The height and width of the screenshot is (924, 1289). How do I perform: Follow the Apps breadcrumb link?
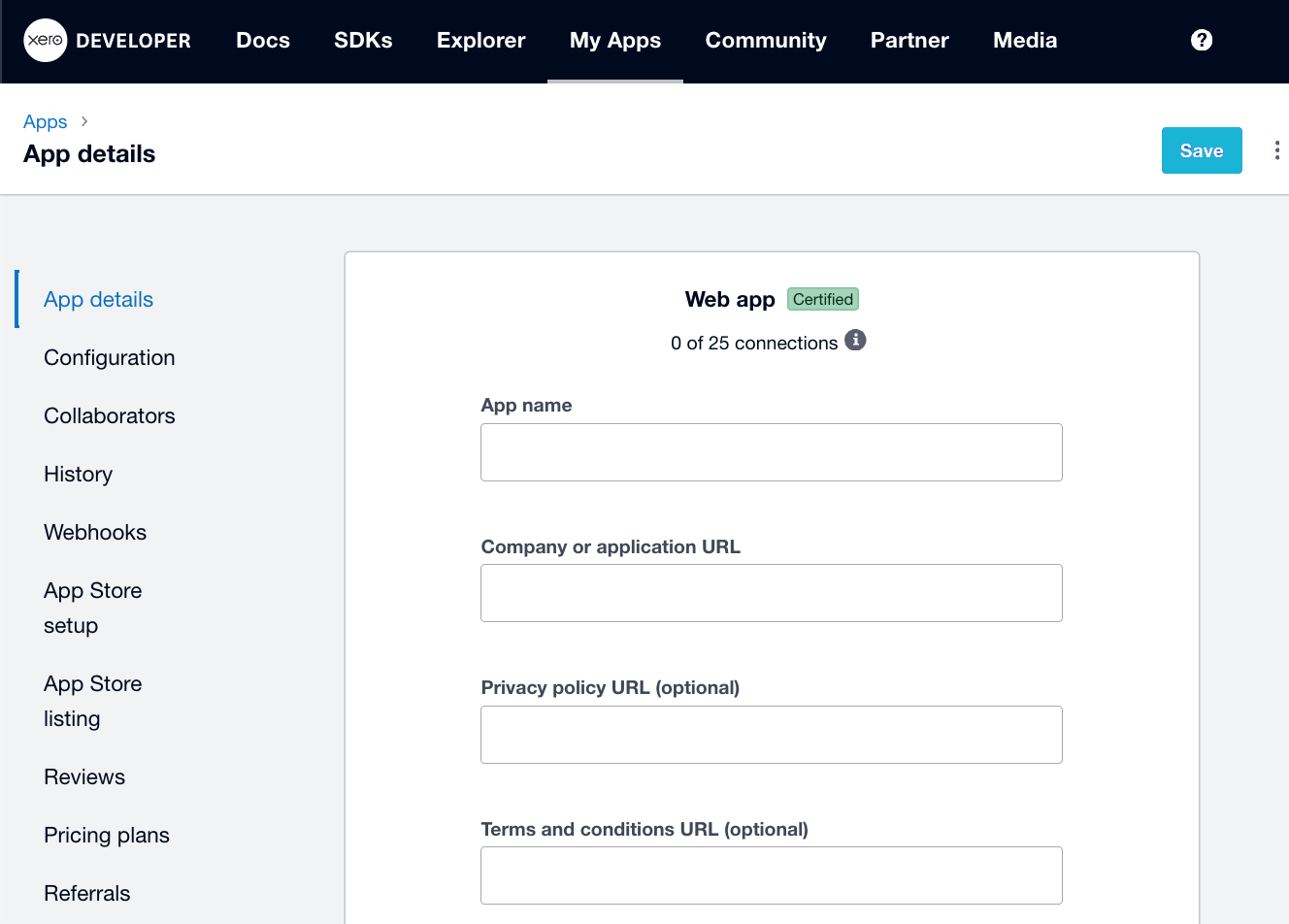pos(45,121)
